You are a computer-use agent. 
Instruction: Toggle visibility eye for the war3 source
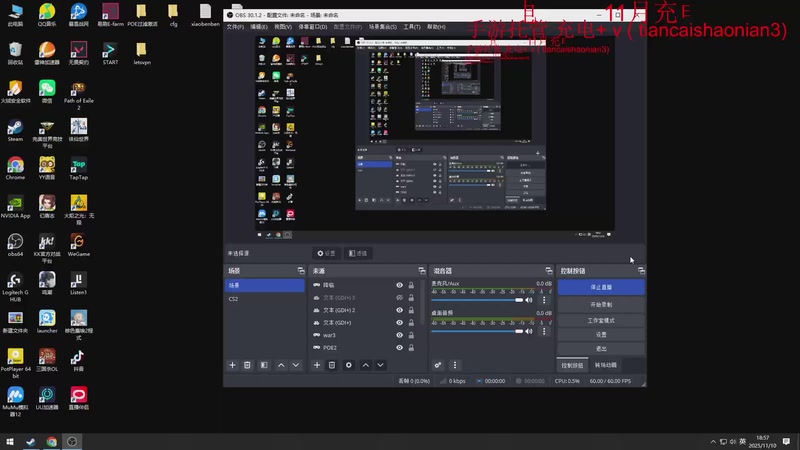click(399, 335)
